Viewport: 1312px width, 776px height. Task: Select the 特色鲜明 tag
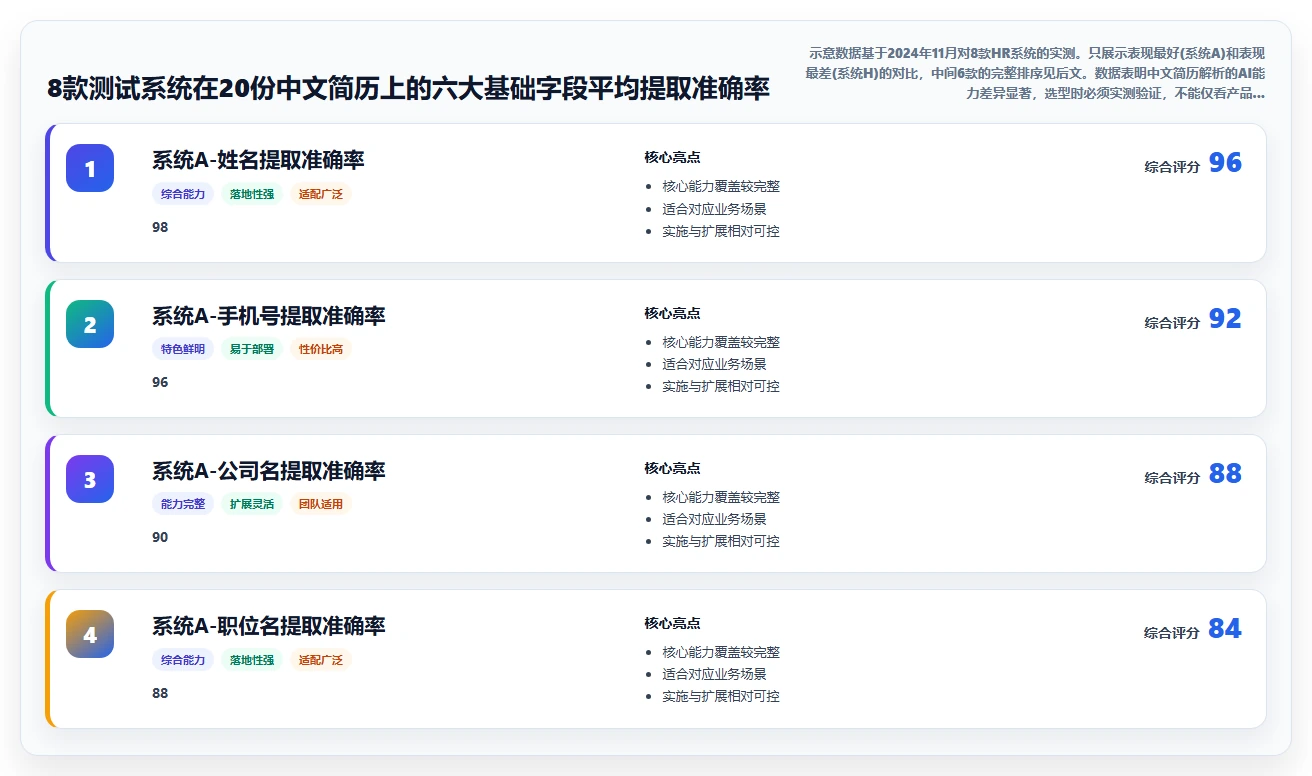pos(183,349)
